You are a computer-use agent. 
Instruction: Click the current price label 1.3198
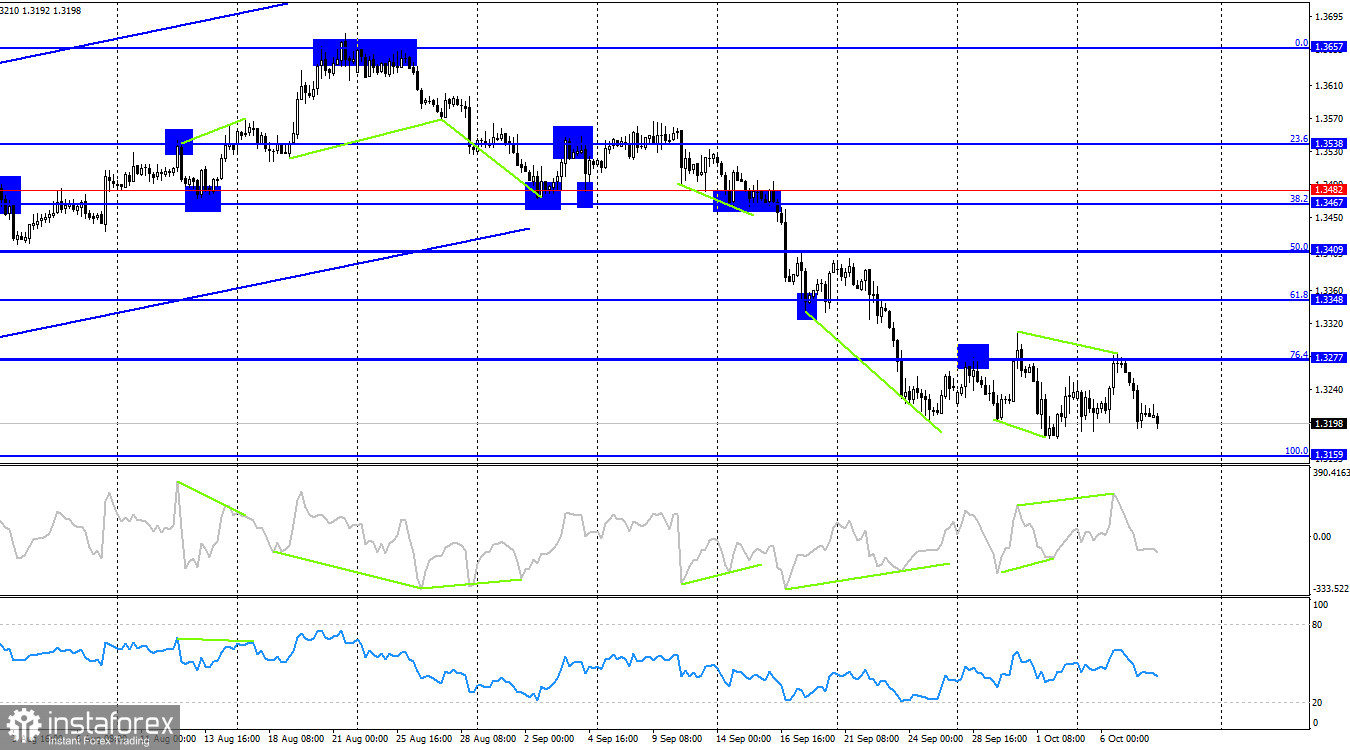(1329, 423)
